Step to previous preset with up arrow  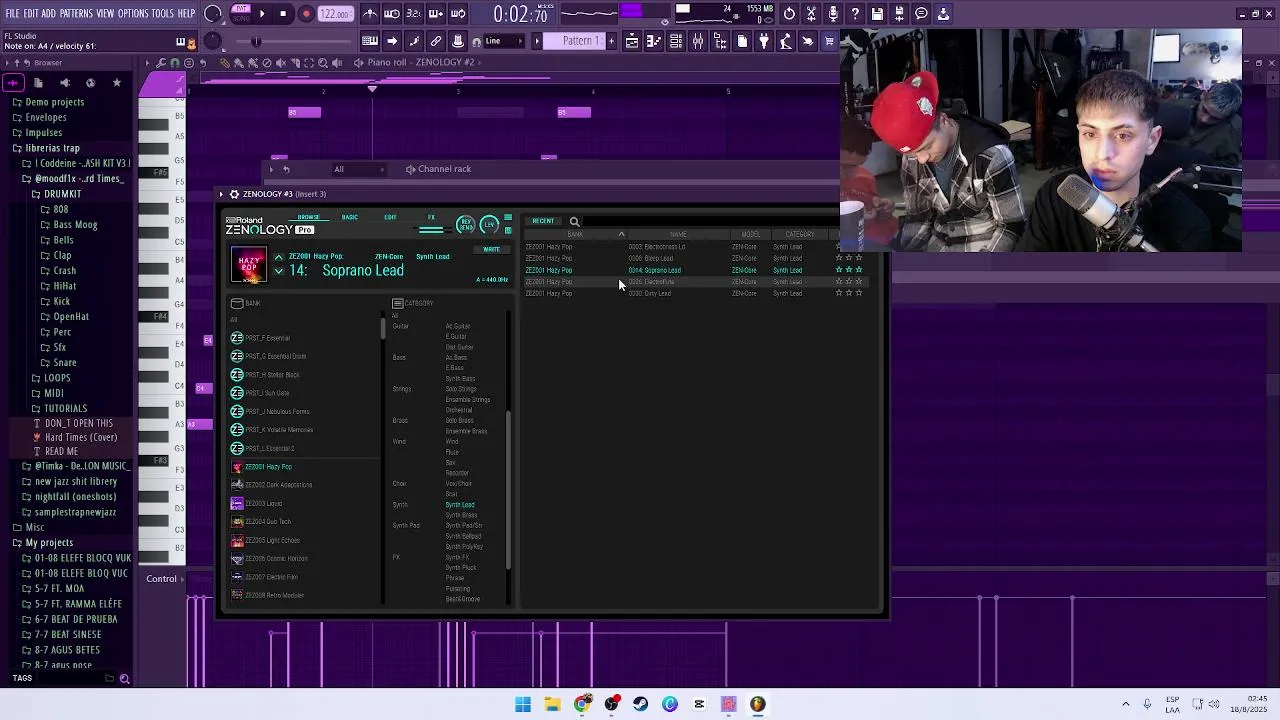279,257
